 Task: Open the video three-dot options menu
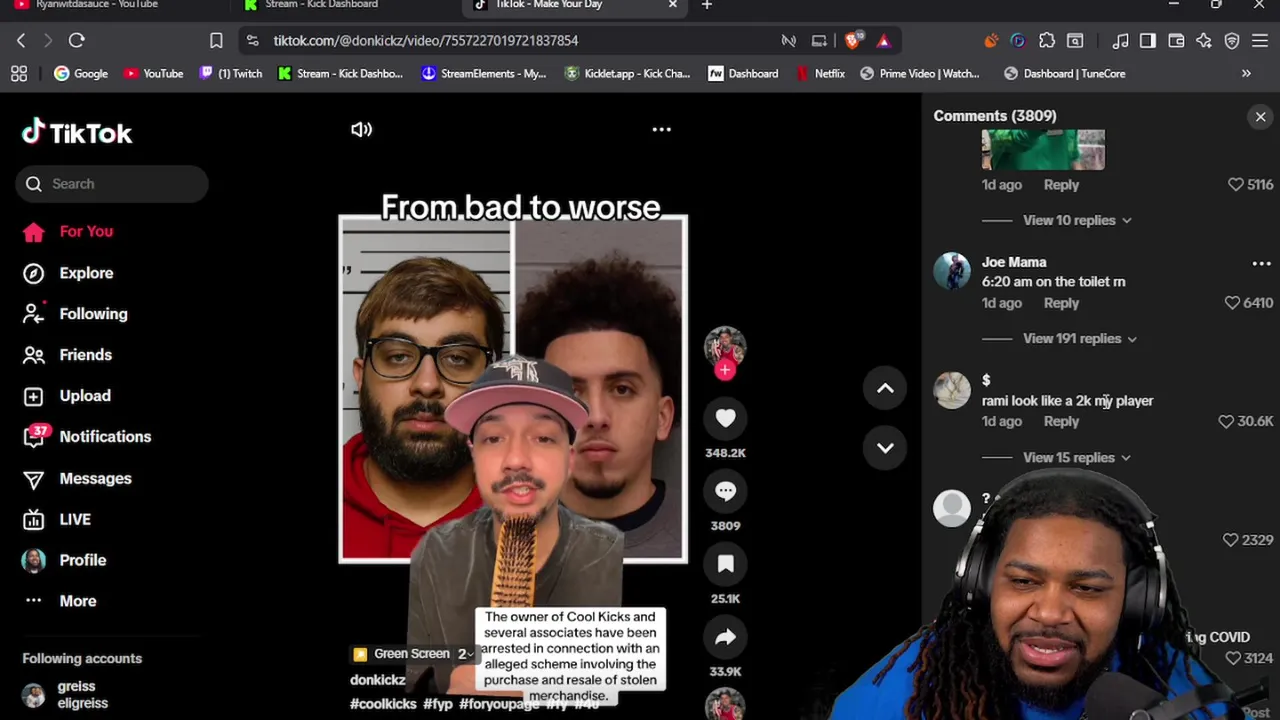tap(661, 129)
